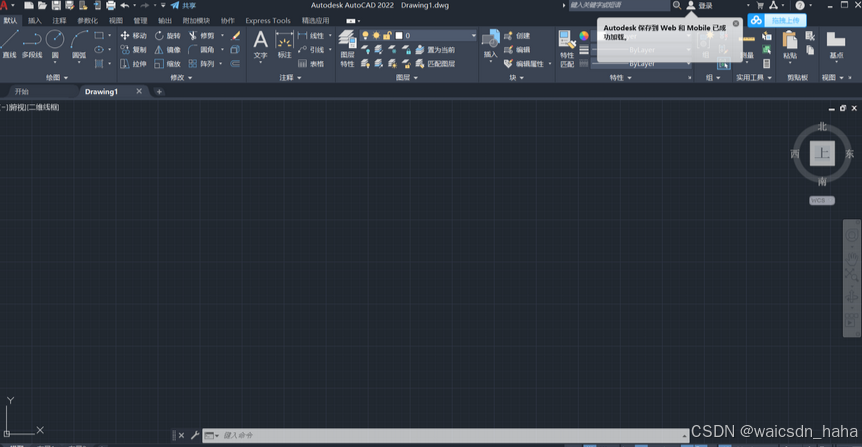This screenshot has width=862, height=447.
Task: Switch to the Start (开始) file tab
Action: click(x=21, y=91)
